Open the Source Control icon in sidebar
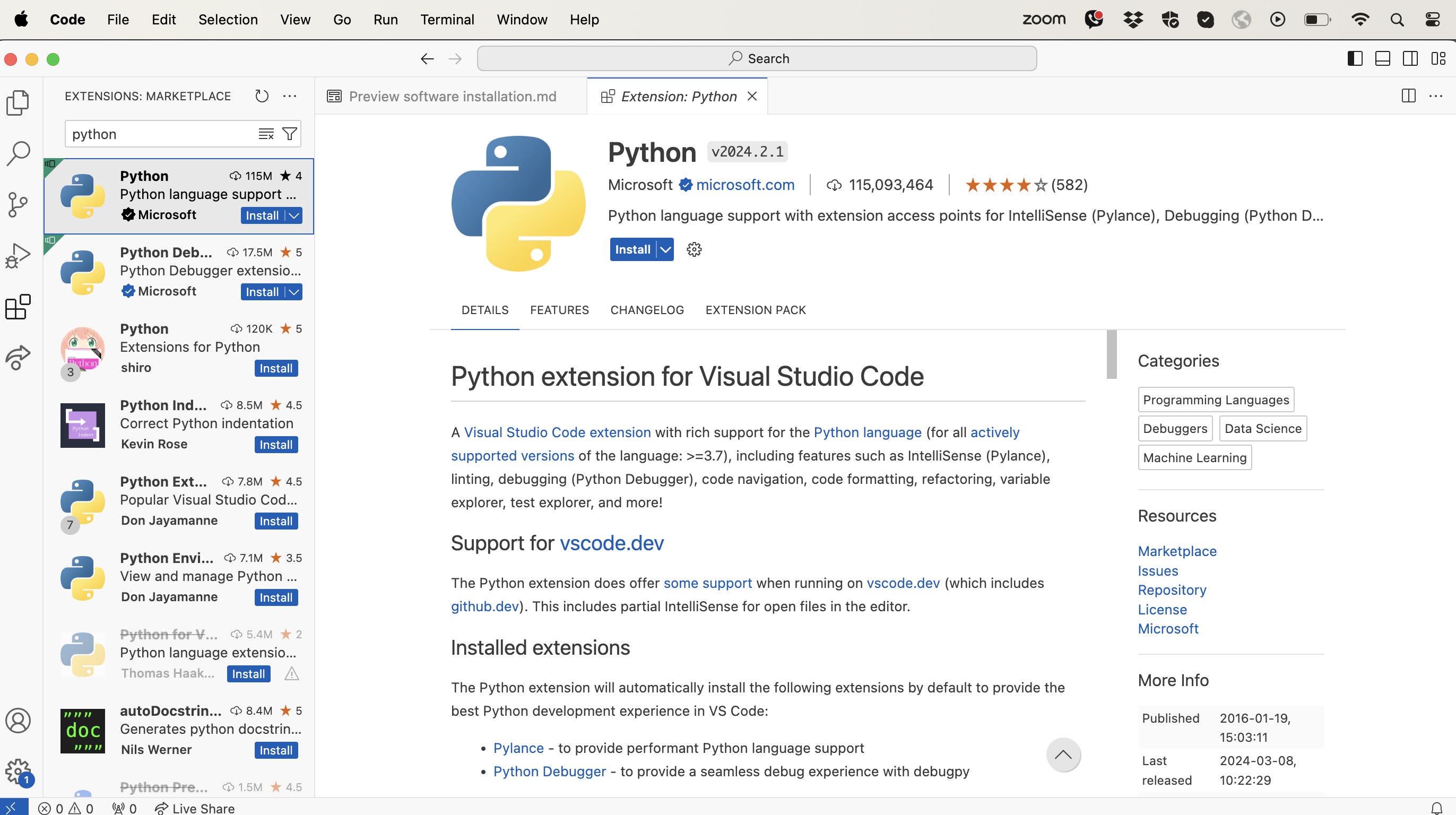The width and height of the screenshot is (1456, 815). pyautogui.click(x=20, y=204)
